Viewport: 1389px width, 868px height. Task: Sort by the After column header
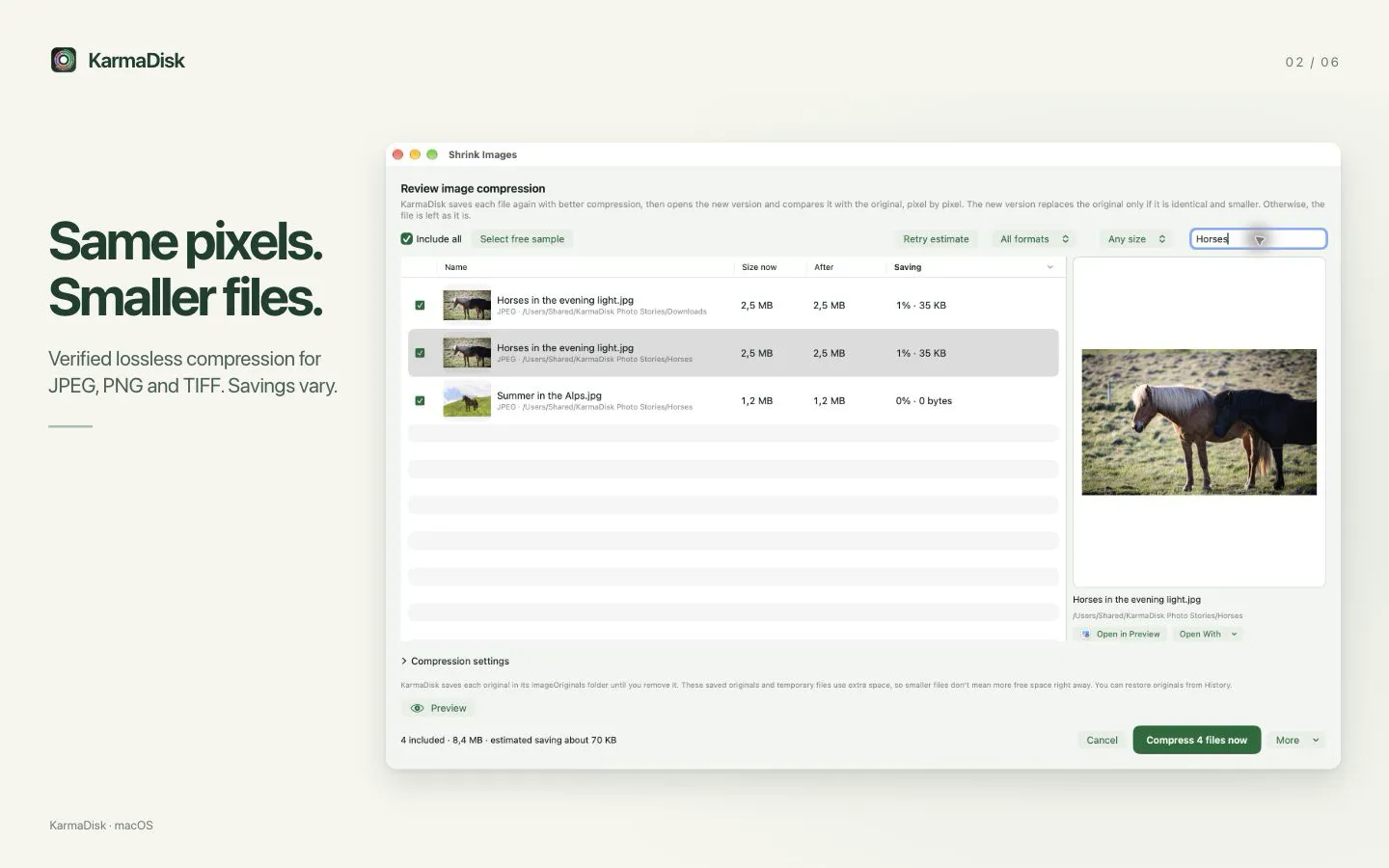point(824,267)
